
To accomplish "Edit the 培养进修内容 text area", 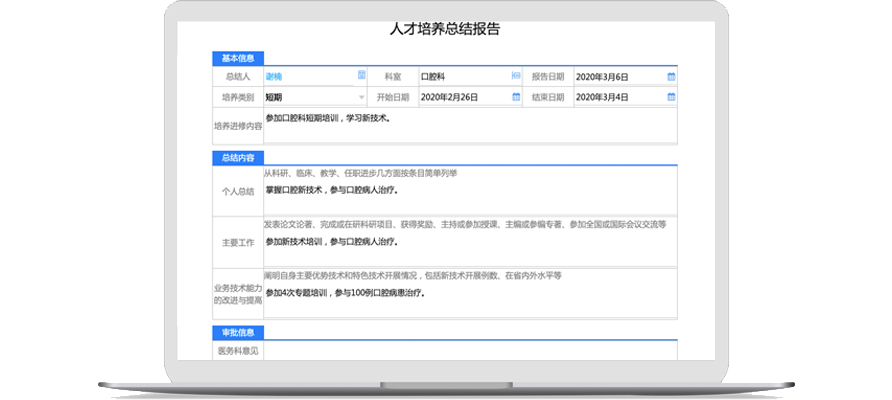I will (470, 128).
